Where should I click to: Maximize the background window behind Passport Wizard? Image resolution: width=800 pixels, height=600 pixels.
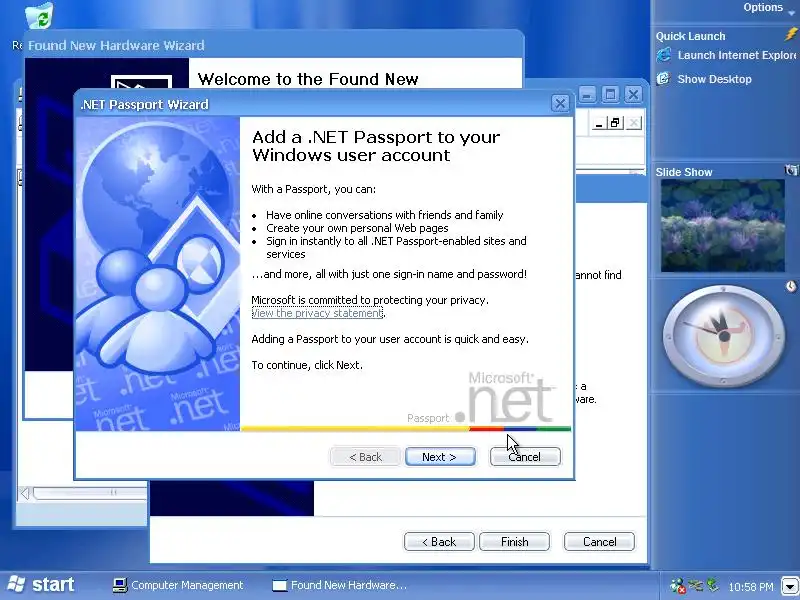pos(610,94)
